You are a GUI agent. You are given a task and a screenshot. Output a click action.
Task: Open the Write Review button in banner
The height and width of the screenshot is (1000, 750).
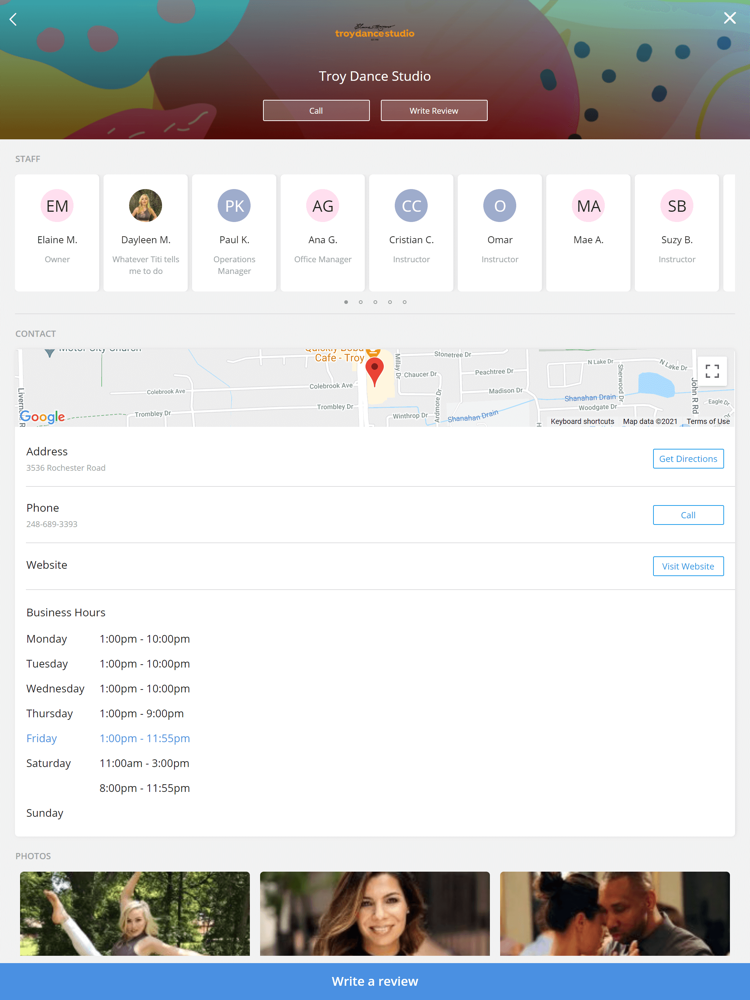(x=434, y=110)
